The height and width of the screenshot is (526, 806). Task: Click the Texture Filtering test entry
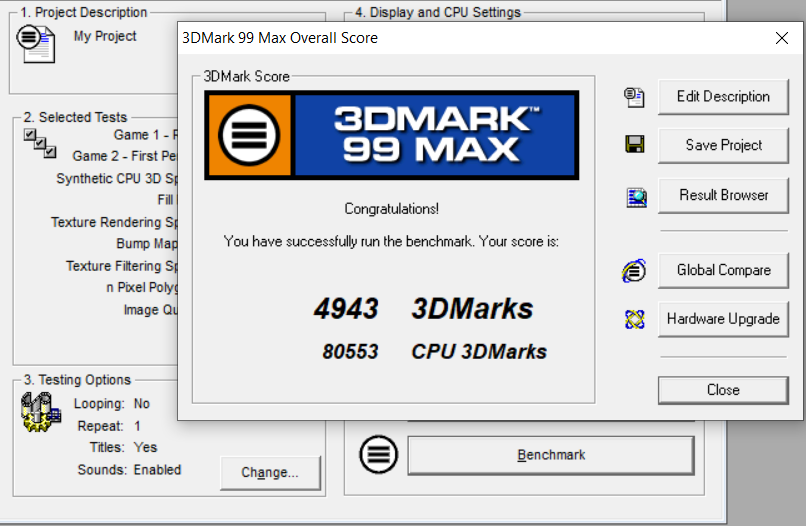(122, 266)
